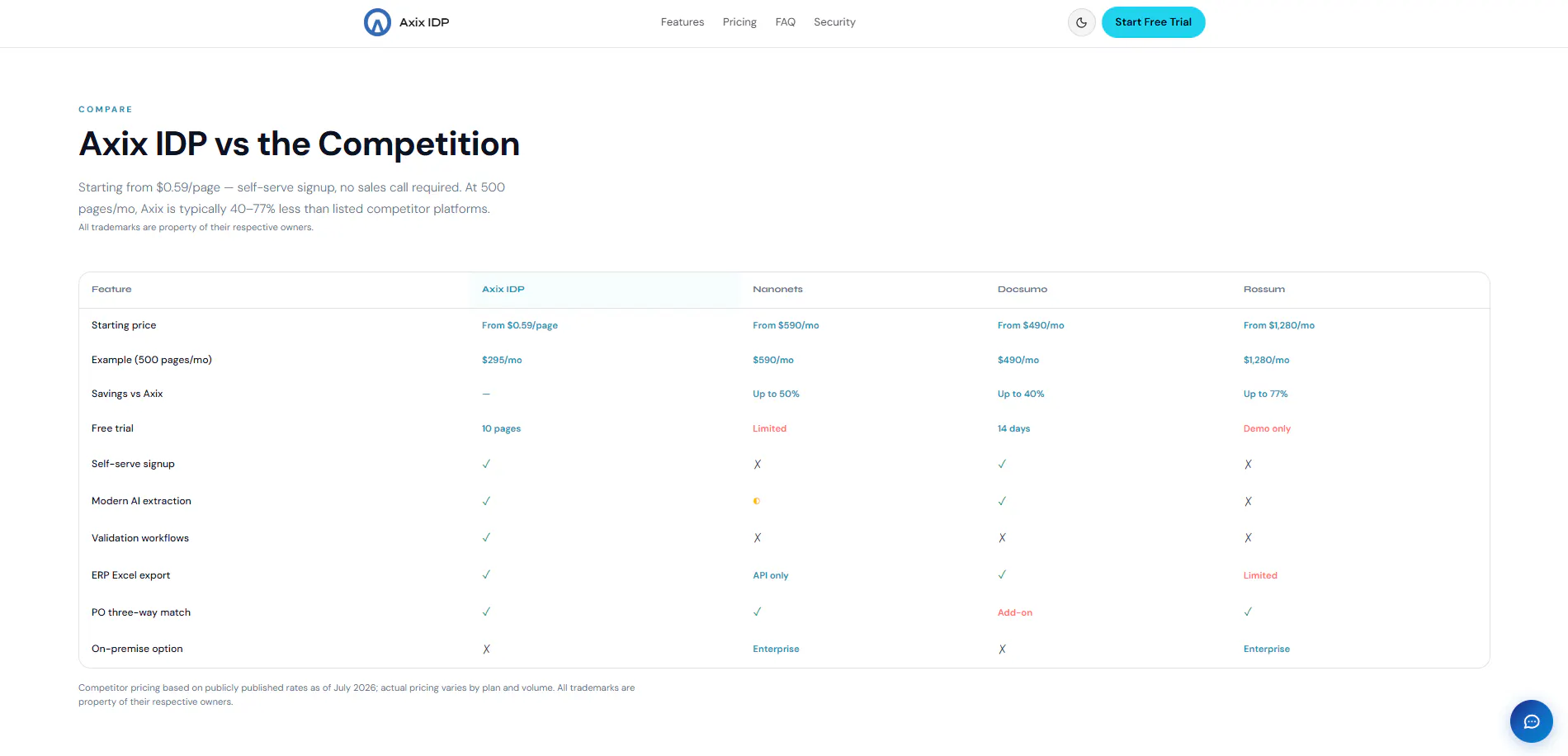Image resolution: width=1568 pixels, height=756 pixels.
Task: Click the Rossum cross for Validation workflows
Action: 1248,538
